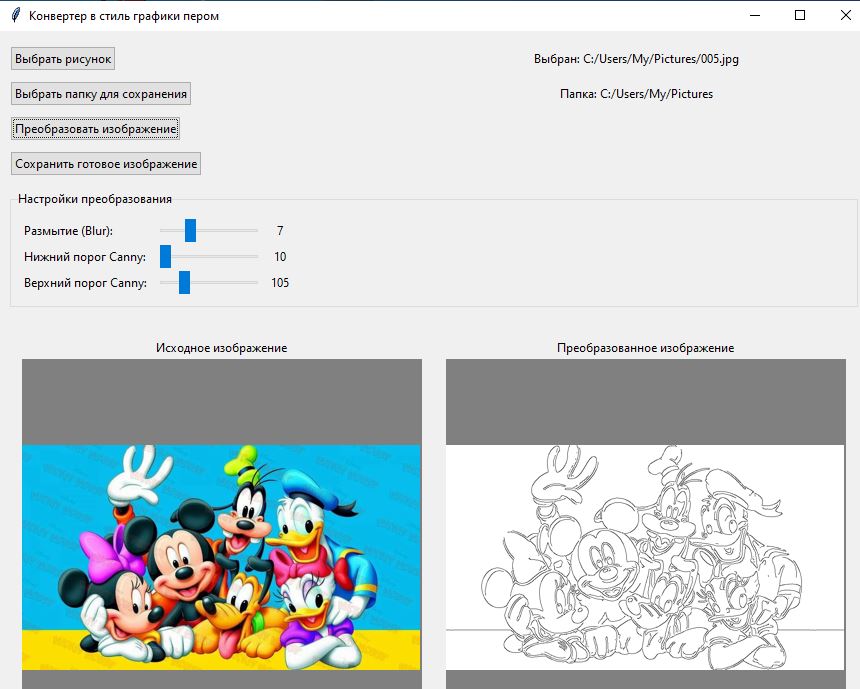The width and height of the screenshot is (860, 689).
Task: Click window title "Конвертер в стиль графики пером"
Action: pos(124,16)
